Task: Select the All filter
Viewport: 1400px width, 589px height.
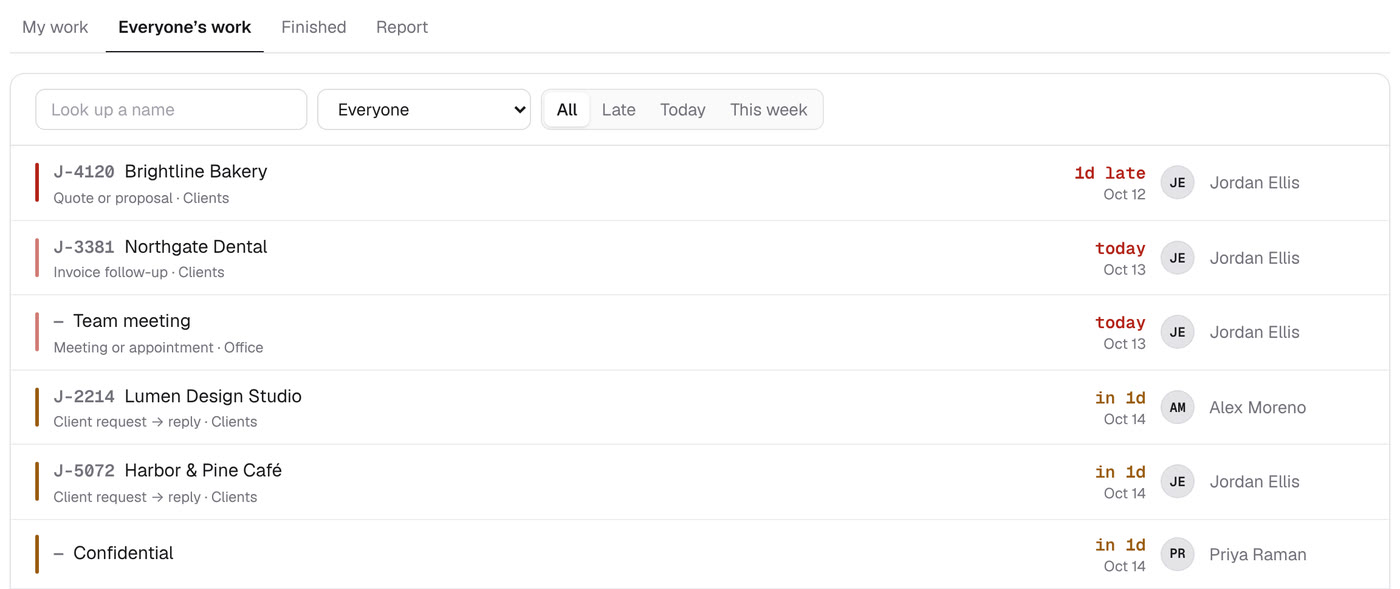Action: (567, 110)
